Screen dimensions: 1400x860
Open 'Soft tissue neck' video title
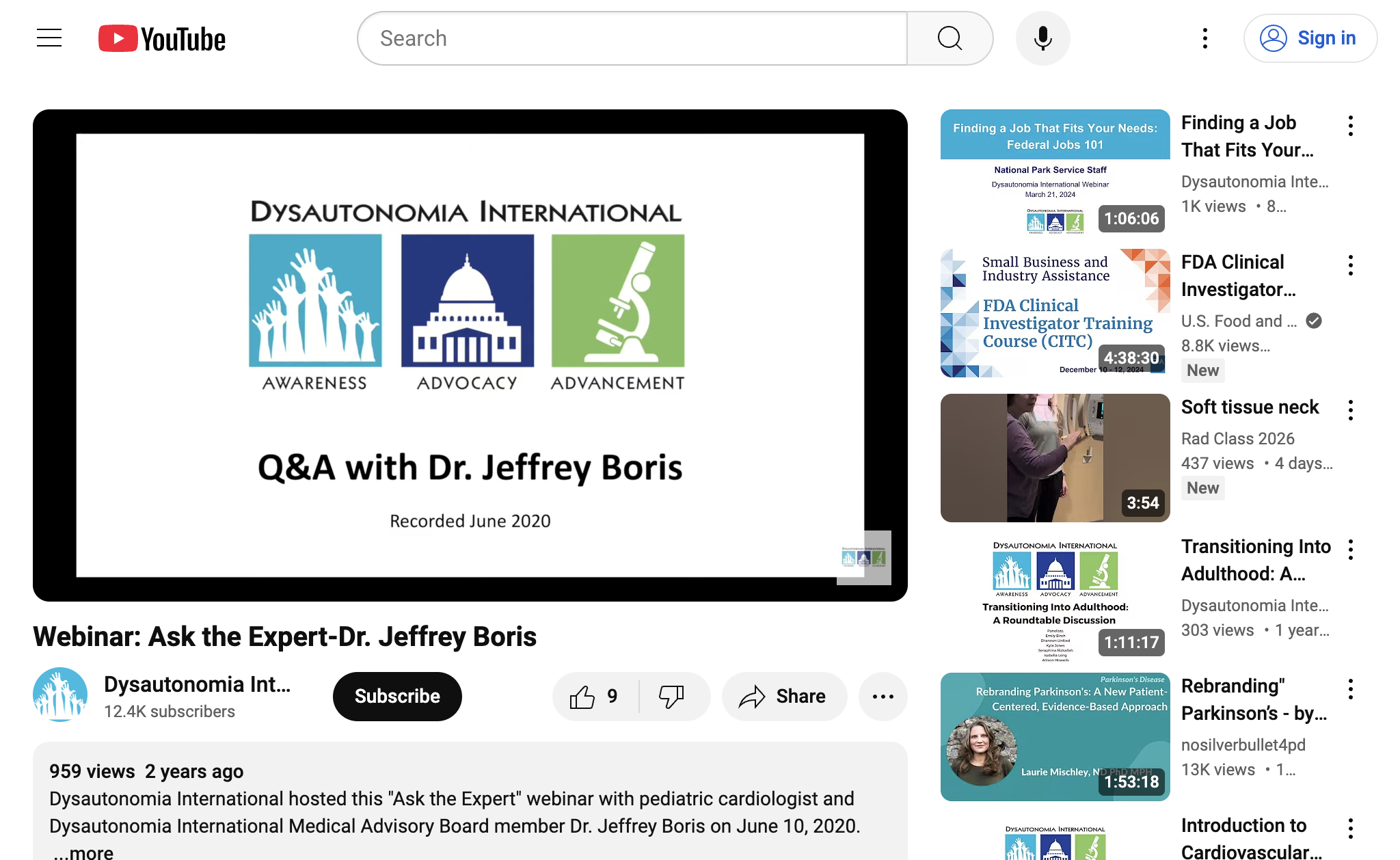1250,407
